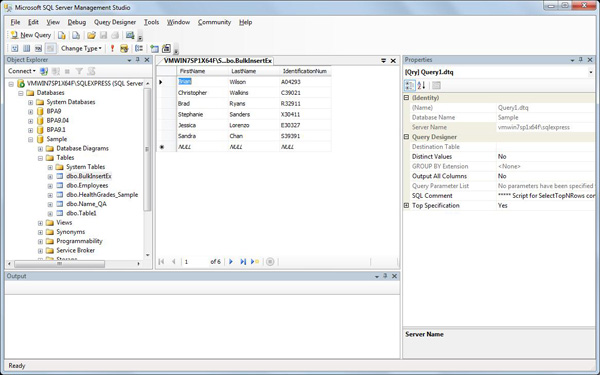This screenshot has height=375, width=600.
Task: Click the Distinct Values property value No
Action: [545, 157]
